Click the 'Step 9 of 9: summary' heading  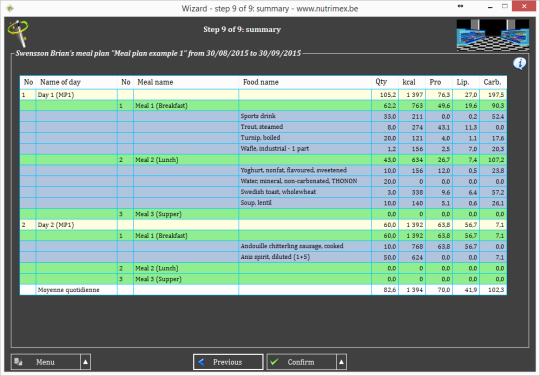(242, 30)
